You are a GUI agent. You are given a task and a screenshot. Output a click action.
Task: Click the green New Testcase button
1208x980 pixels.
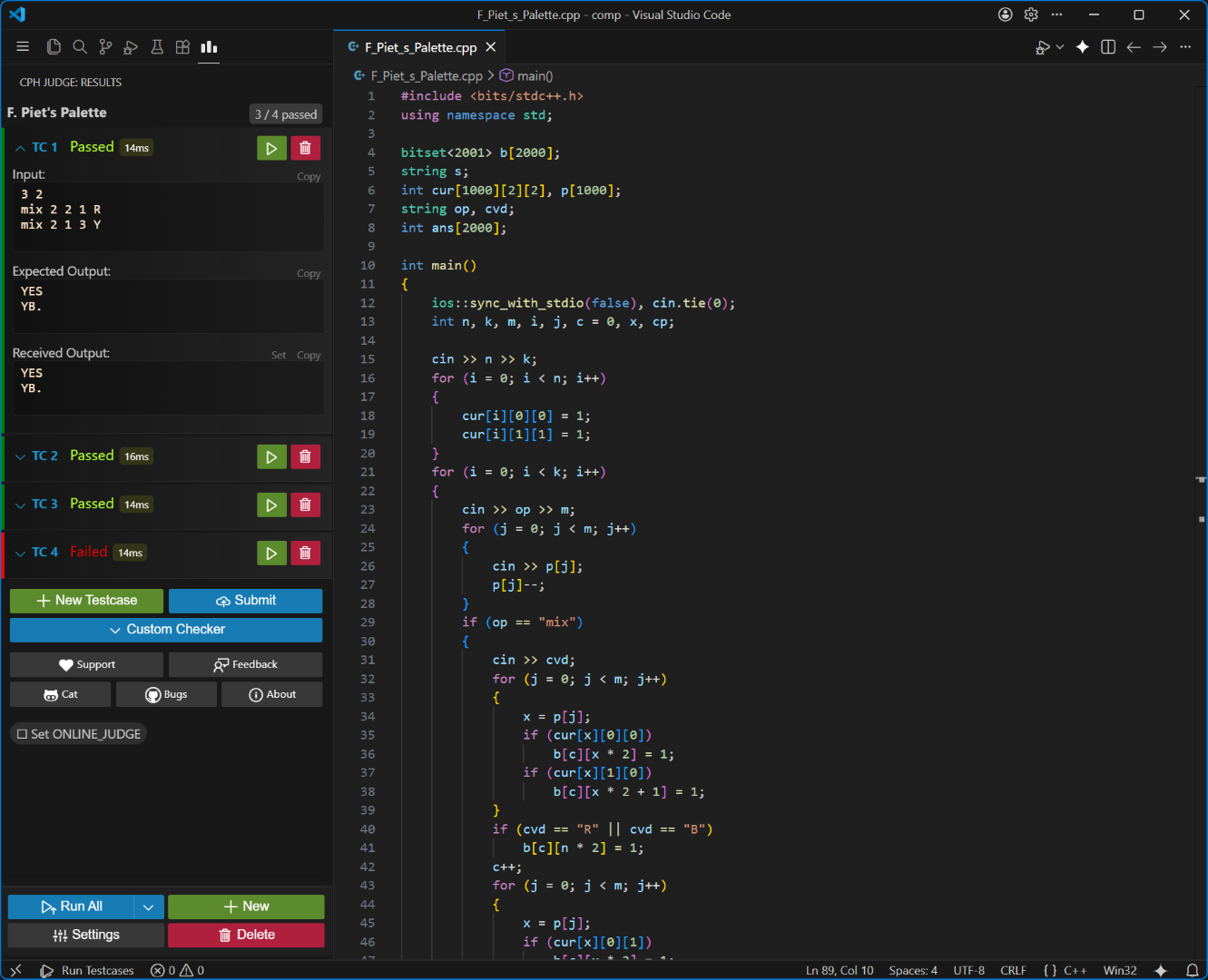(x=87, y=601)
